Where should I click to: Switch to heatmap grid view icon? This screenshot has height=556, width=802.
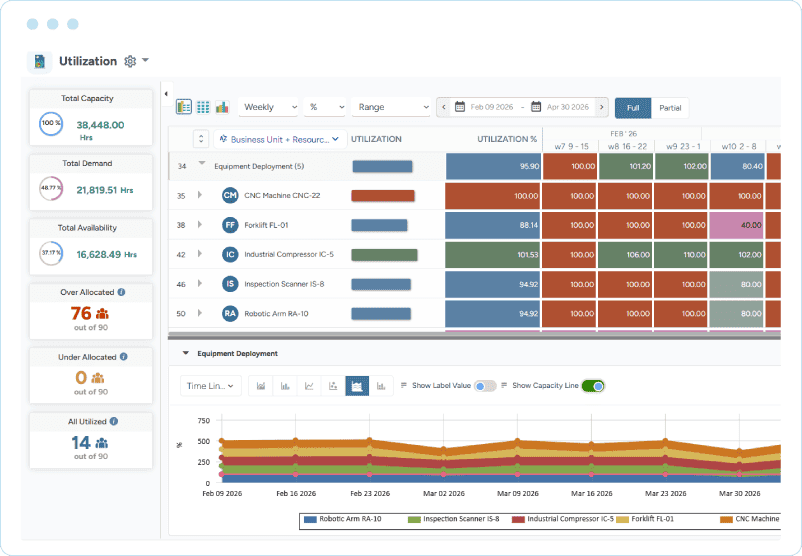coord(203,107)
